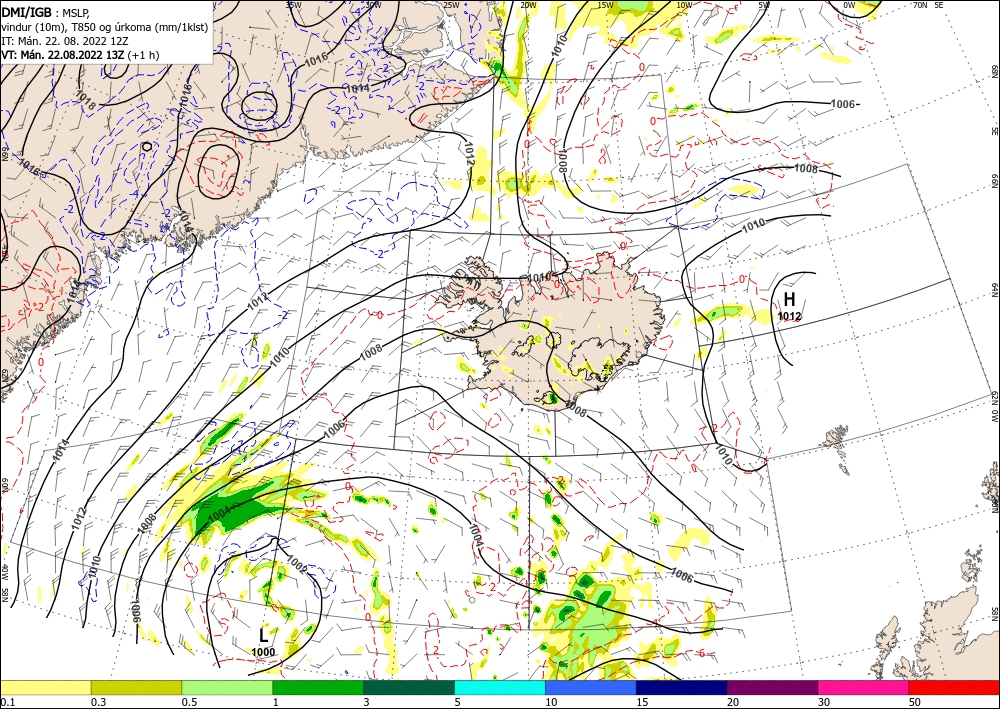The height and width of the screenshot is (709, 1000).
Task: Click the '1002' isobar label
Action: [x=298, y=565]
